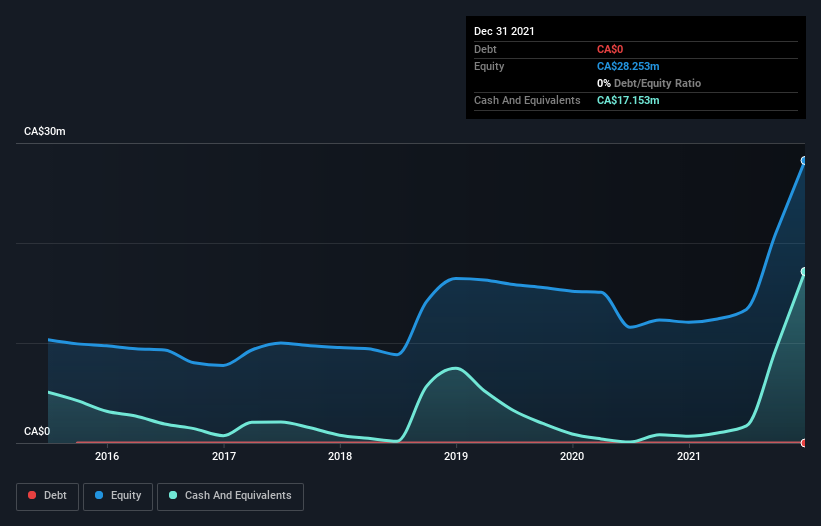This screenshot has height=526, width=821.
Task: Select the Equity endpoint marker at Dec 2021
Action: click(804, 161)
